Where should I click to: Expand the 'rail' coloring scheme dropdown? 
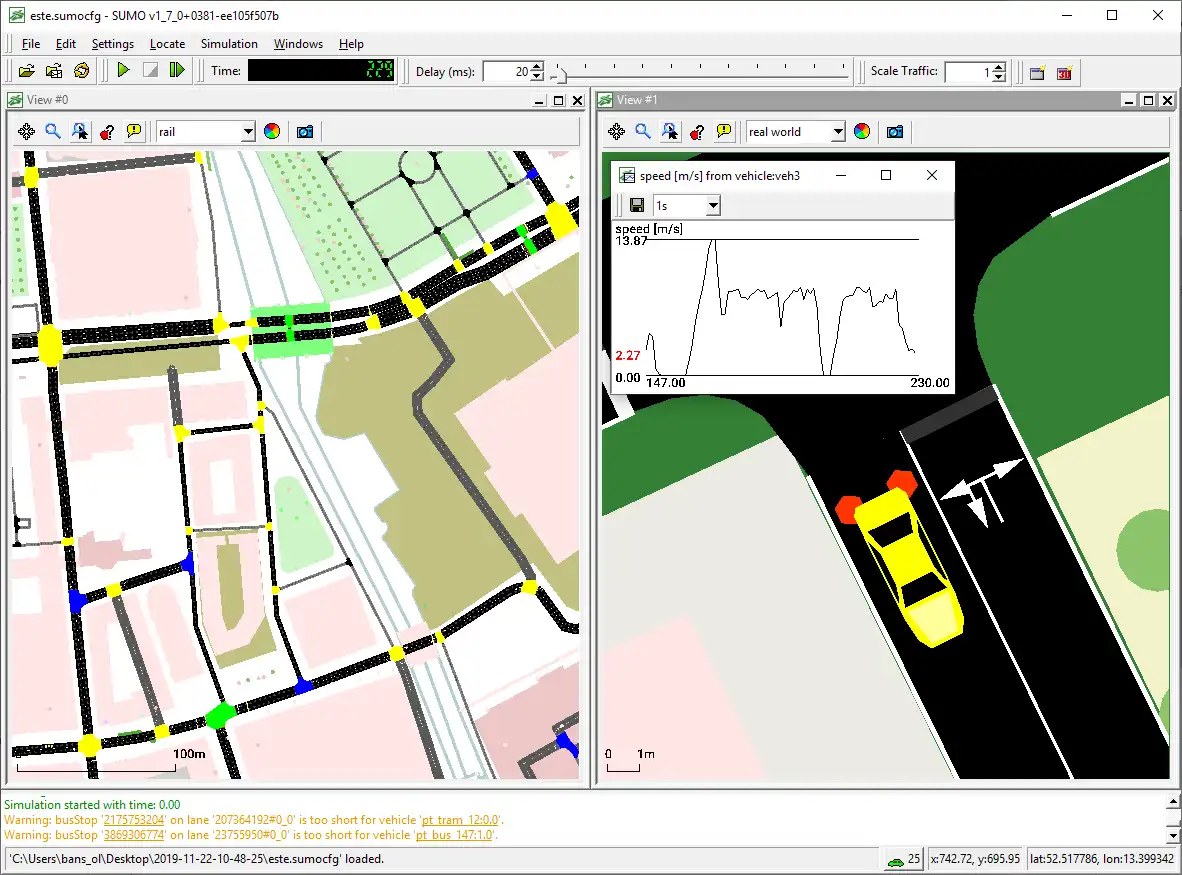[248, 132]
